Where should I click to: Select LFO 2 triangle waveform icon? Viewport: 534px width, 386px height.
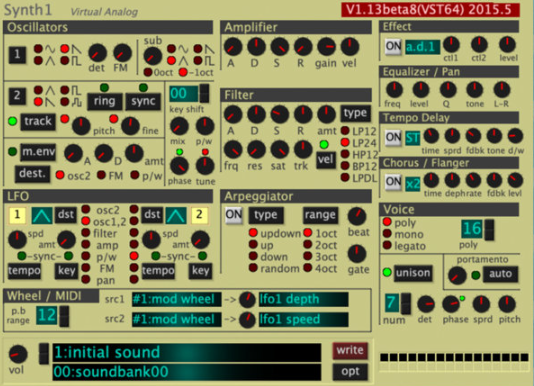coord(176,215)
